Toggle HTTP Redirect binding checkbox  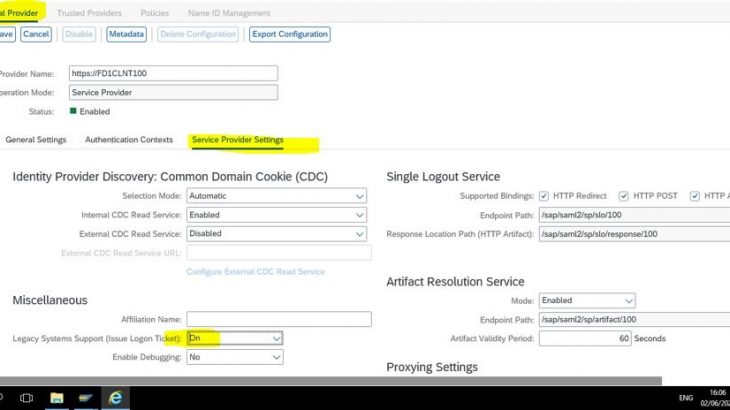pyautogui.click(x=544, y=196)
